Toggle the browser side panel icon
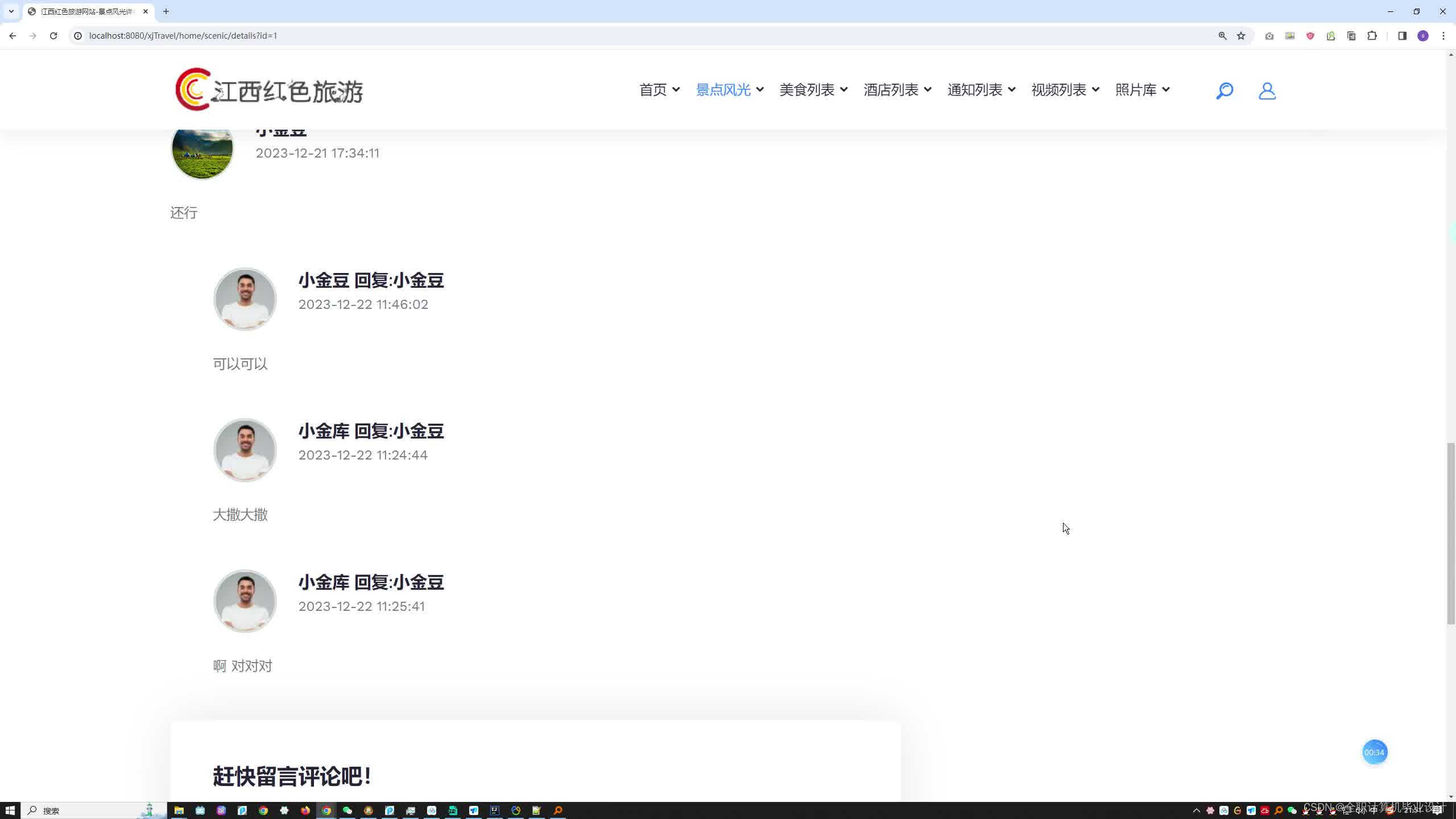The image size is (1456, 819). point(1402,36)
